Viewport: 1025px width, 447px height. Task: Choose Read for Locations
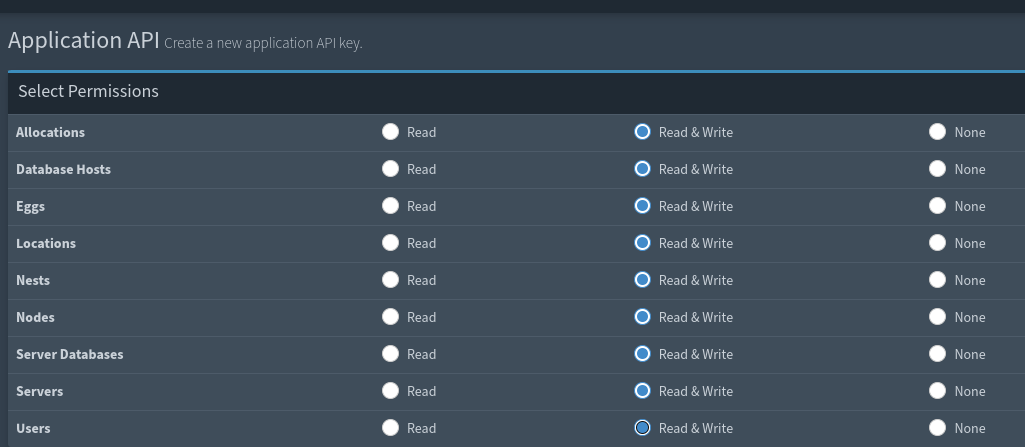[391, 243]
